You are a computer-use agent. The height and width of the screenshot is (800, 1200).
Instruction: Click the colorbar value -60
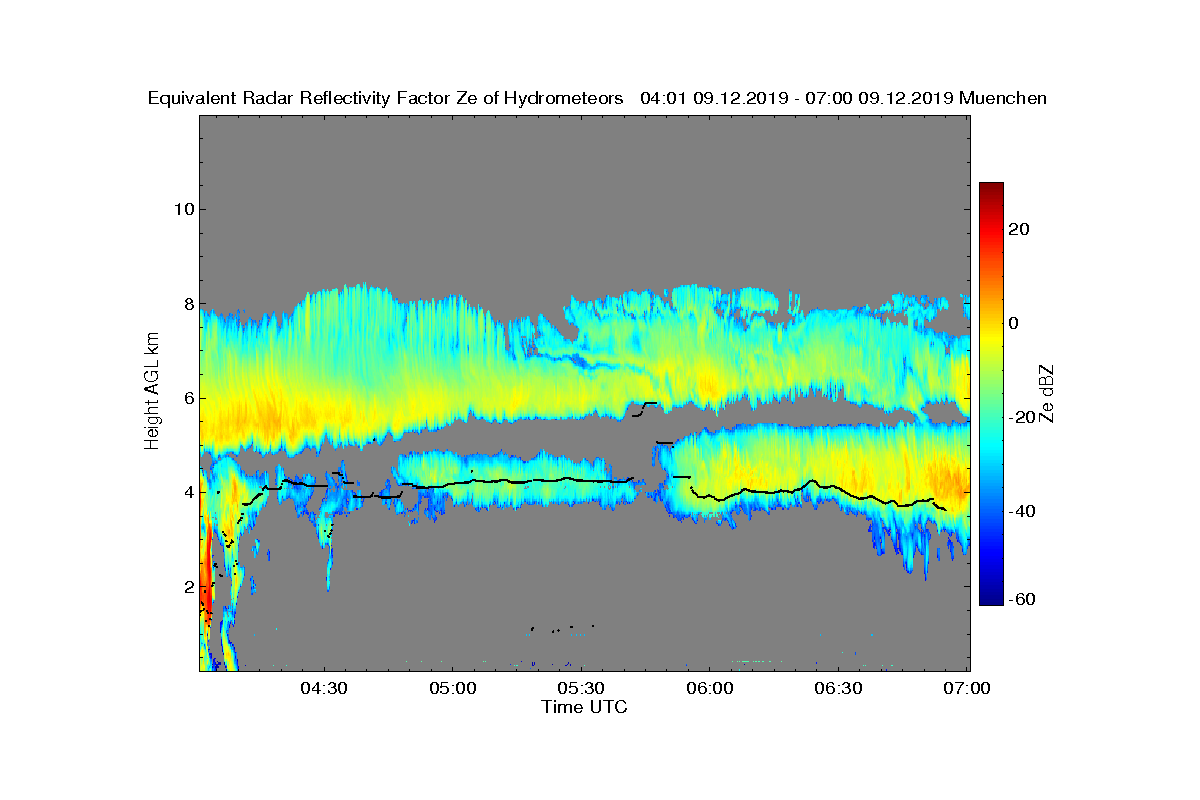(1023, 599)
